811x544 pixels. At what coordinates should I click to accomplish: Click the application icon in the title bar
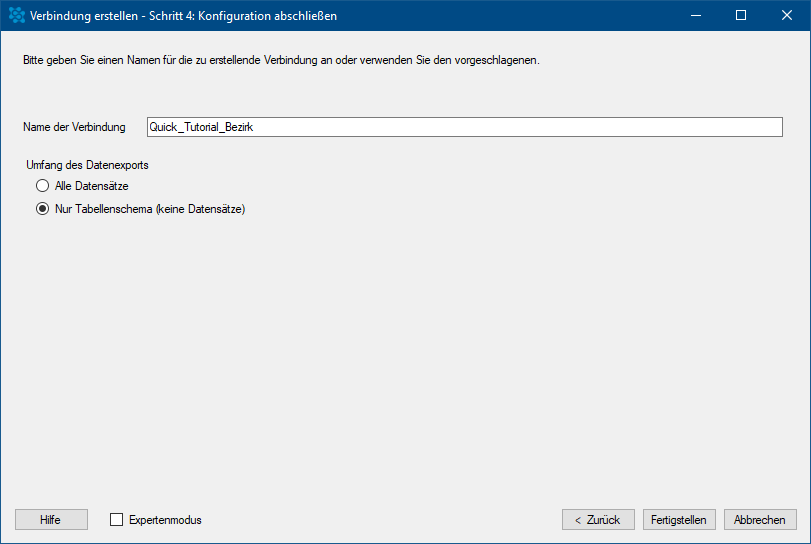point(17,16)
